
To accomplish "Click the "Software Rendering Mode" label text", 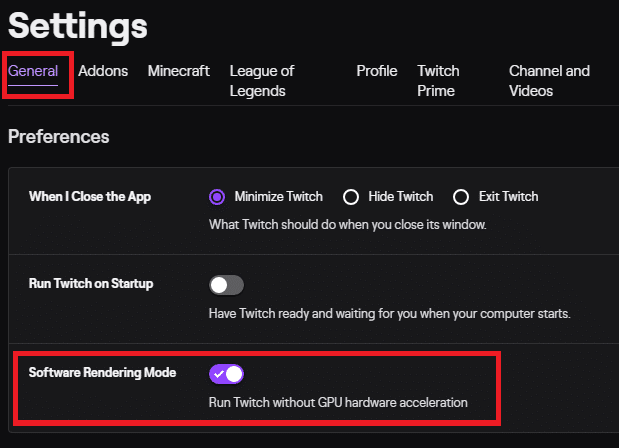I will (x=102, y=373).
